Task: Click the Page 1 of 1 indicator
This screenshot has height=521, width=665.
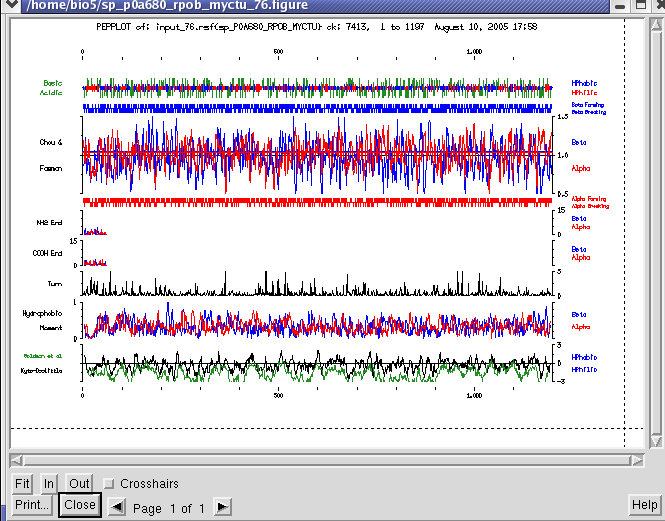Action: pyautogui.click(x=169, y=508)
